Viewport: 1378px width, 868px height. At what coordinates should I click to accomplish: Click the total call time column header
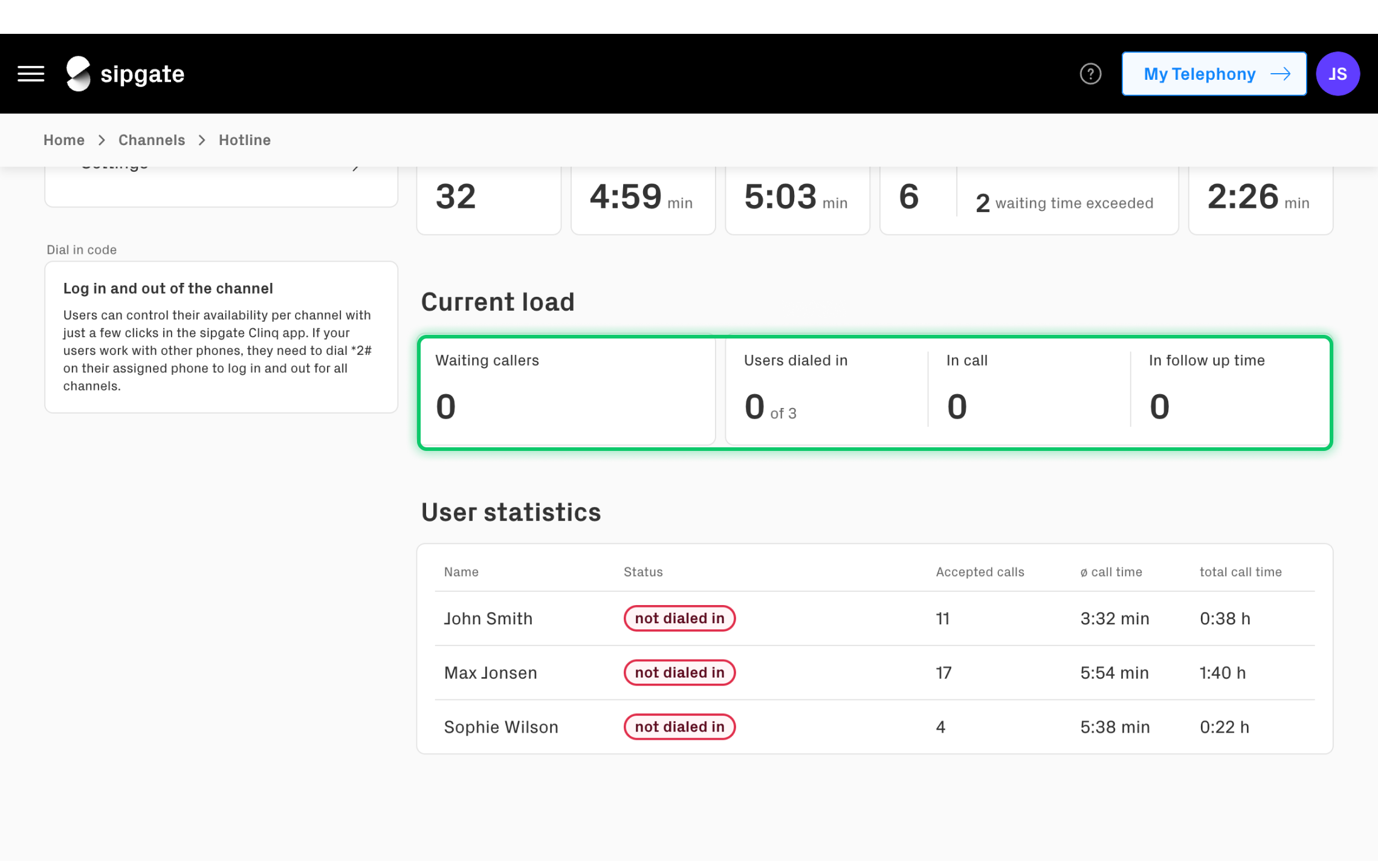1240,572
